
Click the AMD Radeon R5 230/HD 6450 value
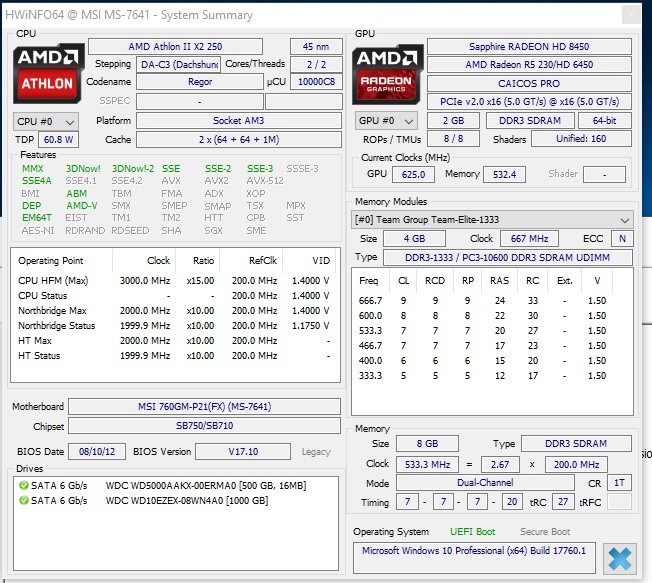tap(529, 64)
